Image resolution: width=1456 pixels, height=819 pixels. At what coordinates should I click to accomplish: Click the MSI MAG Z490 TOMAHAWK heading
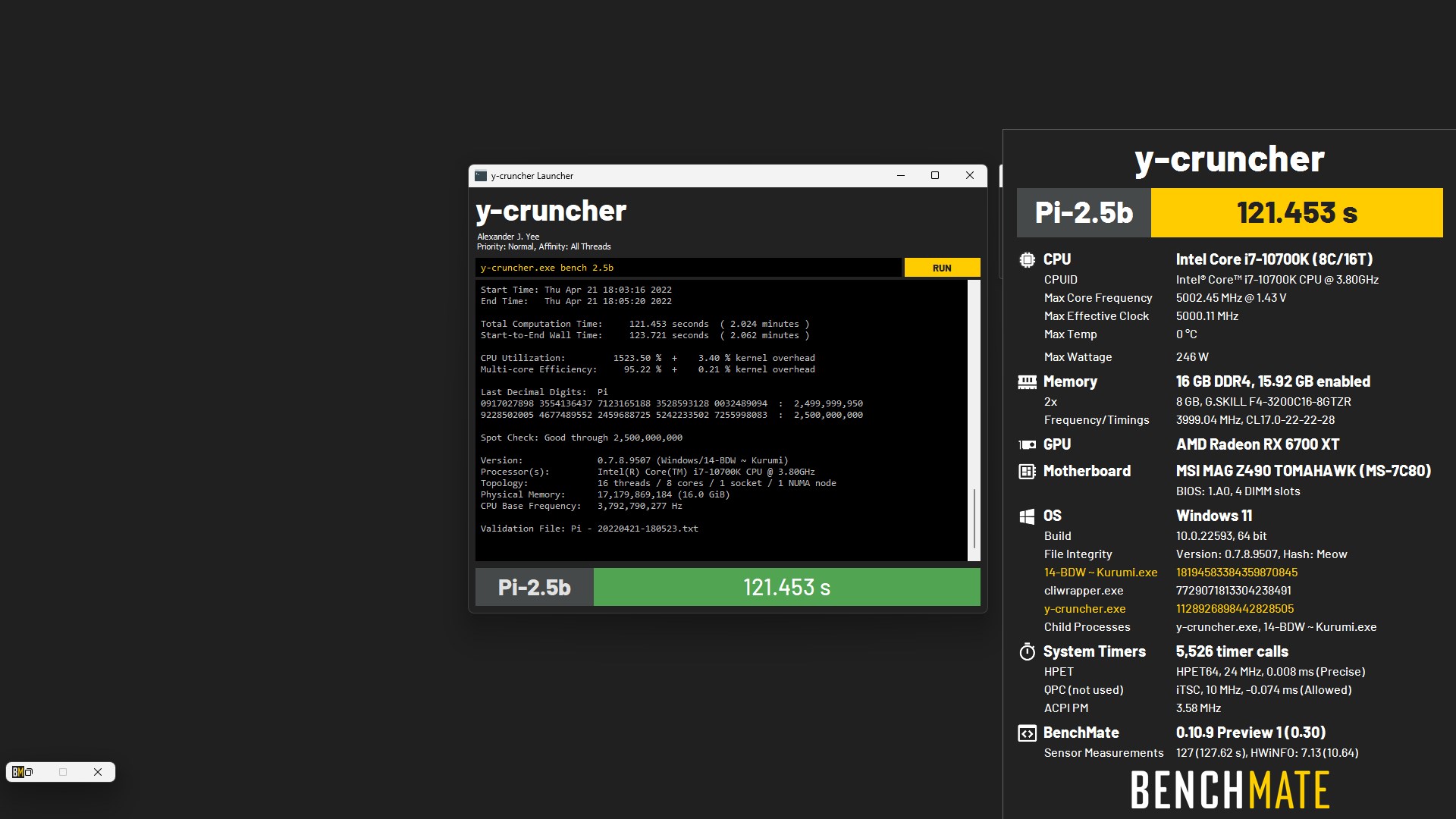1304,471
